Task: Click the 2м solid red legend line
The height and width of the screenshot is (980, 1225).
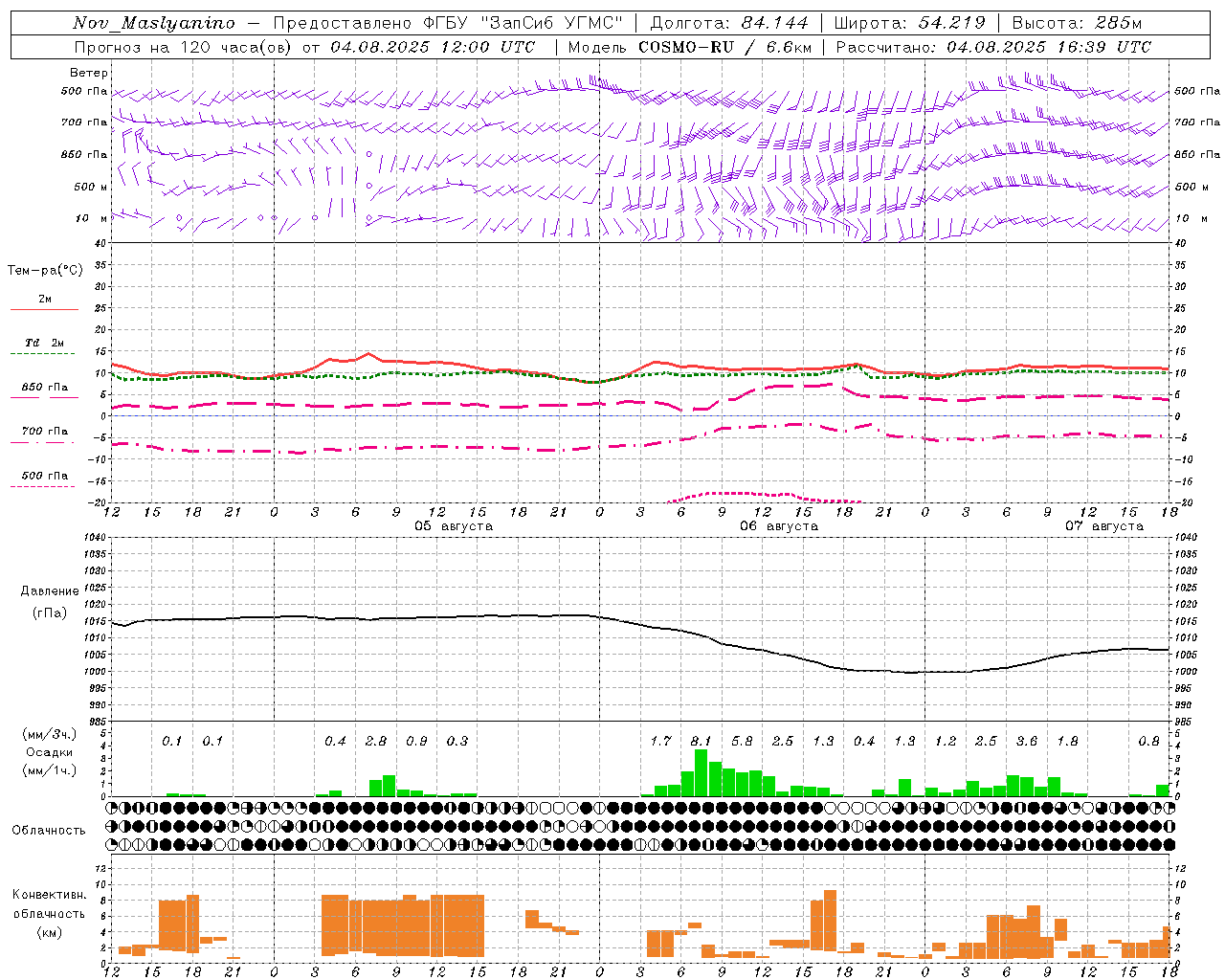Action: click(44, 309)
